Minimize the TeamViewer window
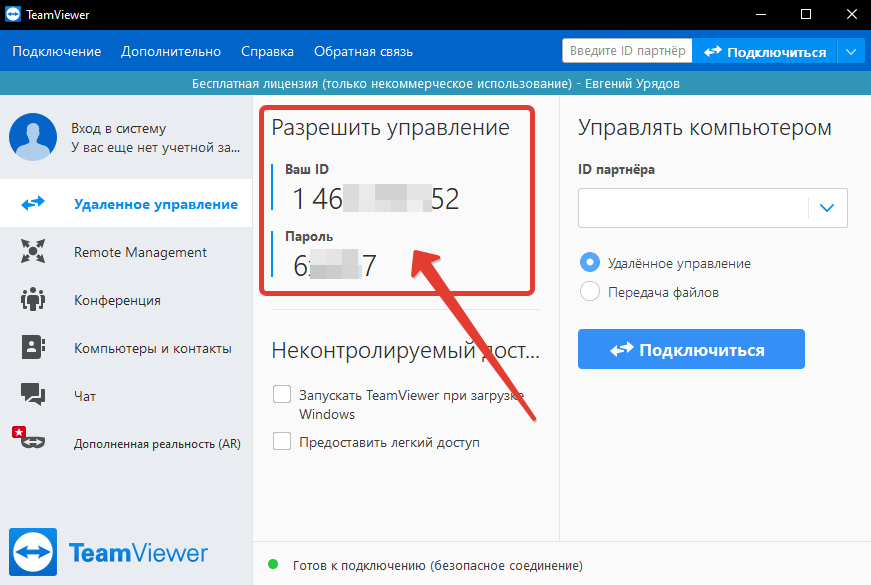Image resolution: width=871 pixels, height=585 pixels. (761, 14)
